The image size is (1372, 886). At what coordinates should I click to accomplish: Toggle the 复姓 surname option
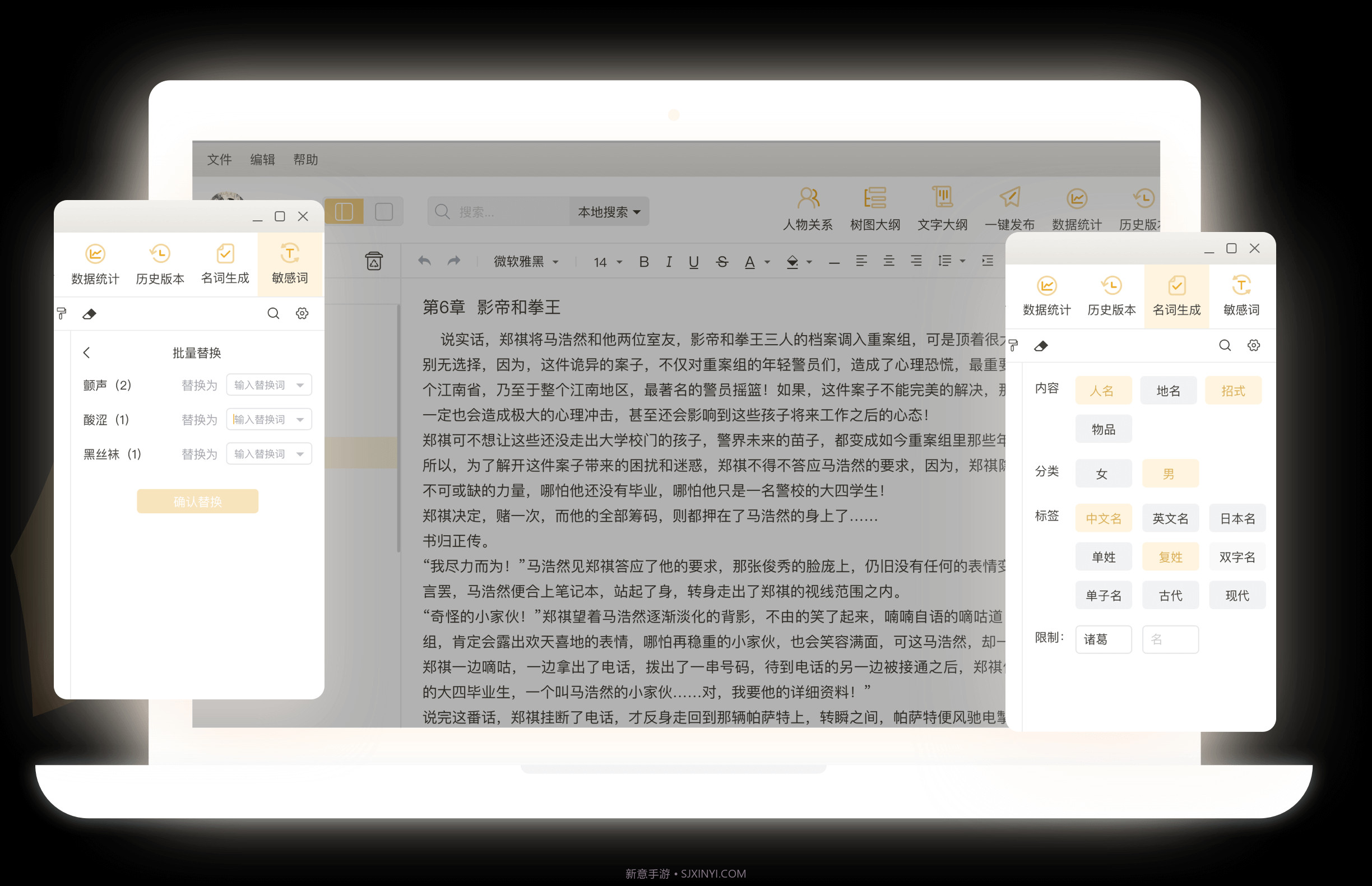[1170, 556]
